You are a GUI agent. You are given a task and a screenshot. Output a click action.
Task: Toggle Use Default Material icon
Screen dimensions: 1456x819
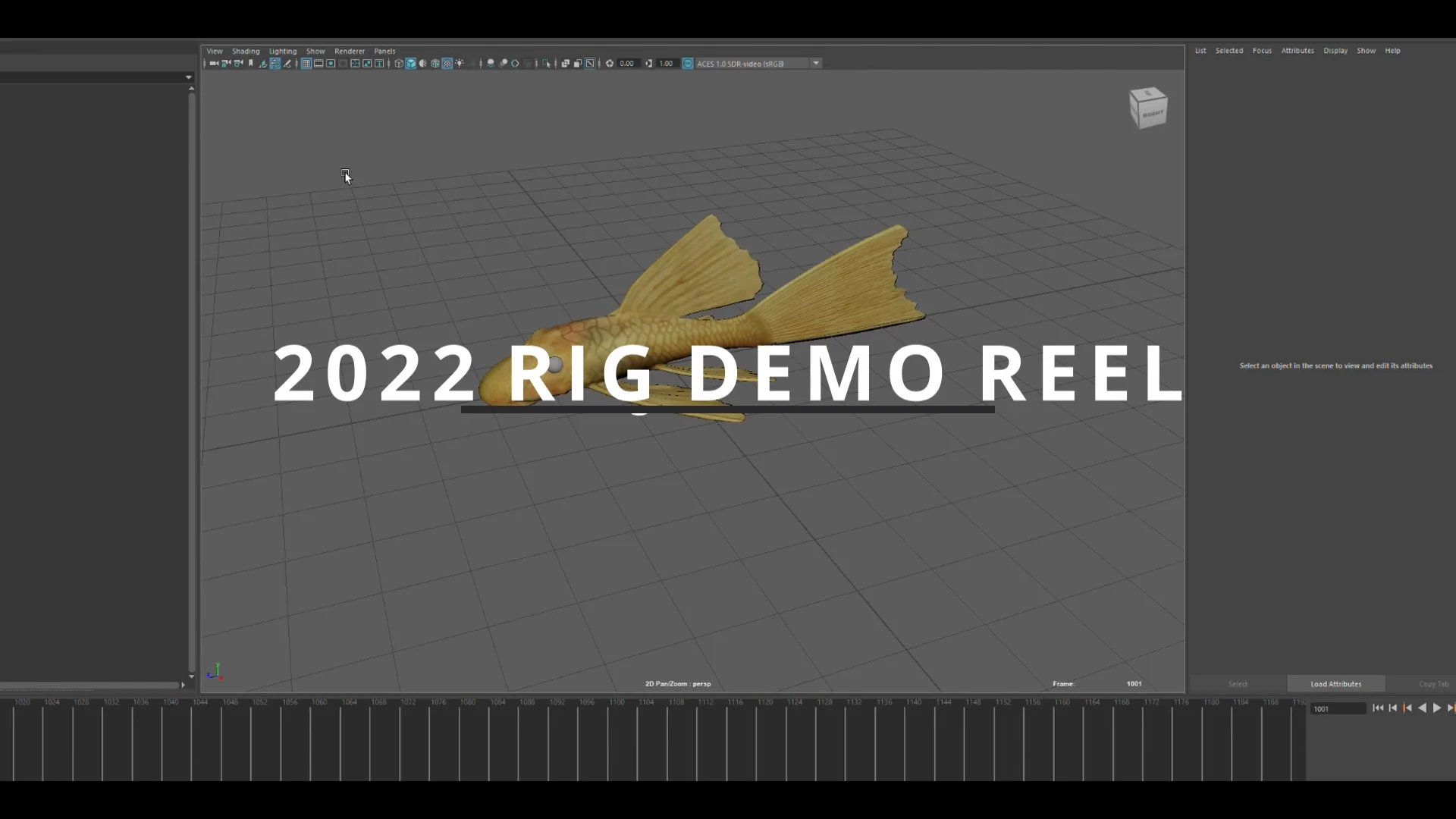coord(423,64)
